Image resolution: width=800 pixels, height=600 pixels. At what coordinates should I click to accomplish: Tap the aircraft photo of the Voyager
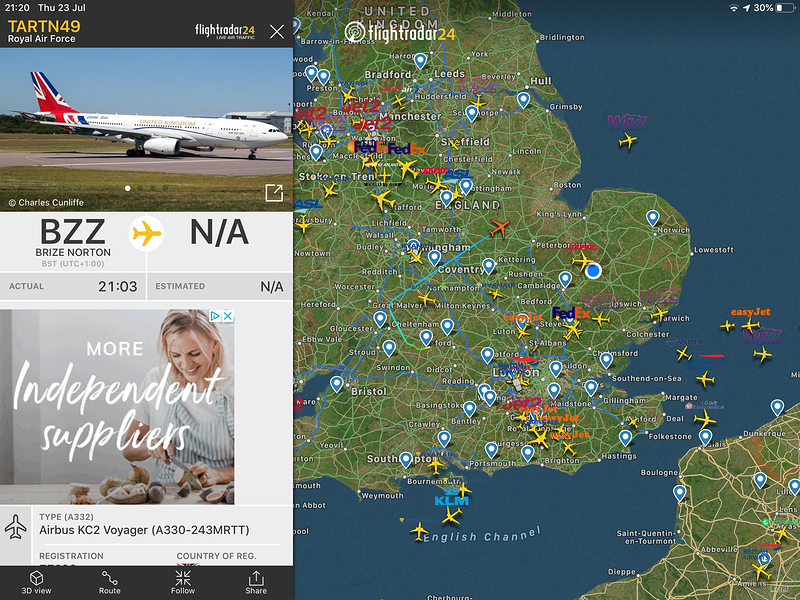(x=146, y=130)
